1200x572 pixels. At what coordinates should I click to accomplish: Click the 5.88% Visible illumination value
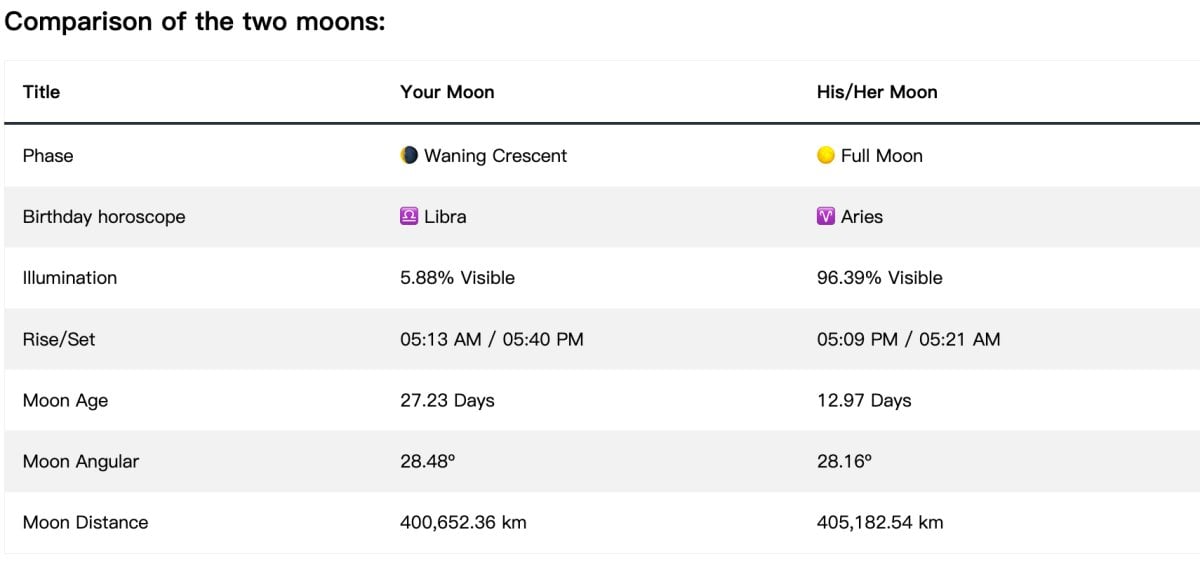click(457, 278)
